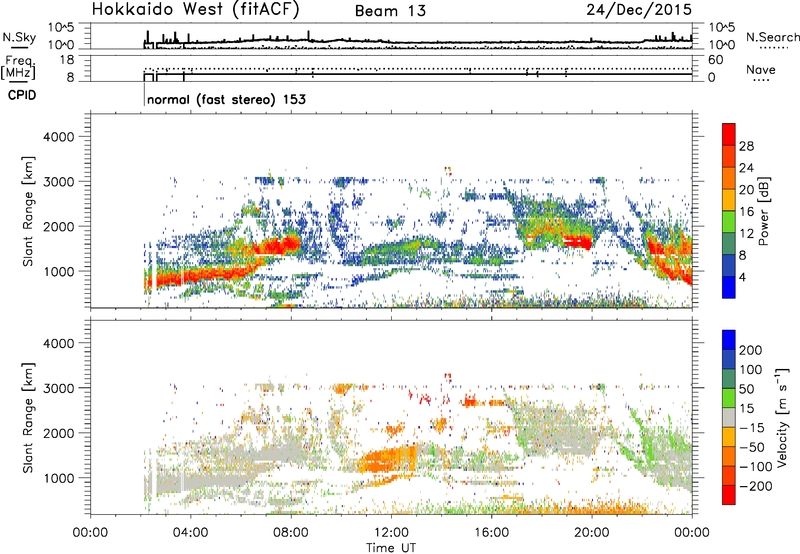Click the blue bottom of power color bar
The image size is (800, 554).
click(x=729, y=287)
